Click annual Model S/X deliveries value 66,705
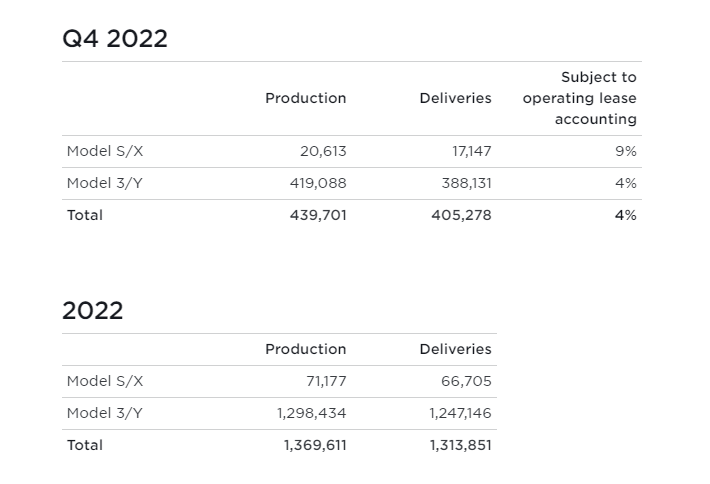 pyautogui.click(x=466, y=381)
